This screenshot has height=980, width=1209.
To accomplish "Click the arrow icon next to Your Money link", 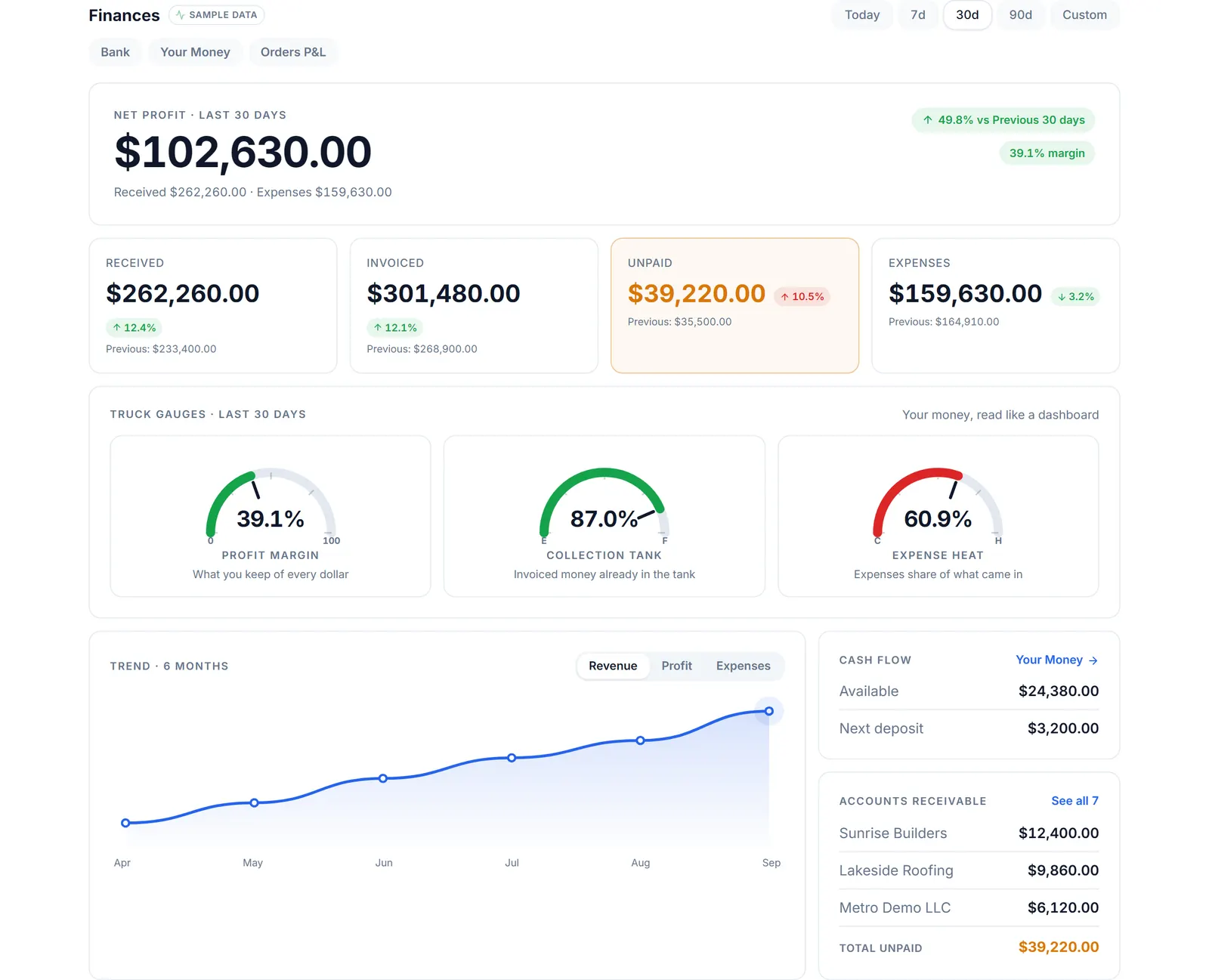I will pos(1093,660).
